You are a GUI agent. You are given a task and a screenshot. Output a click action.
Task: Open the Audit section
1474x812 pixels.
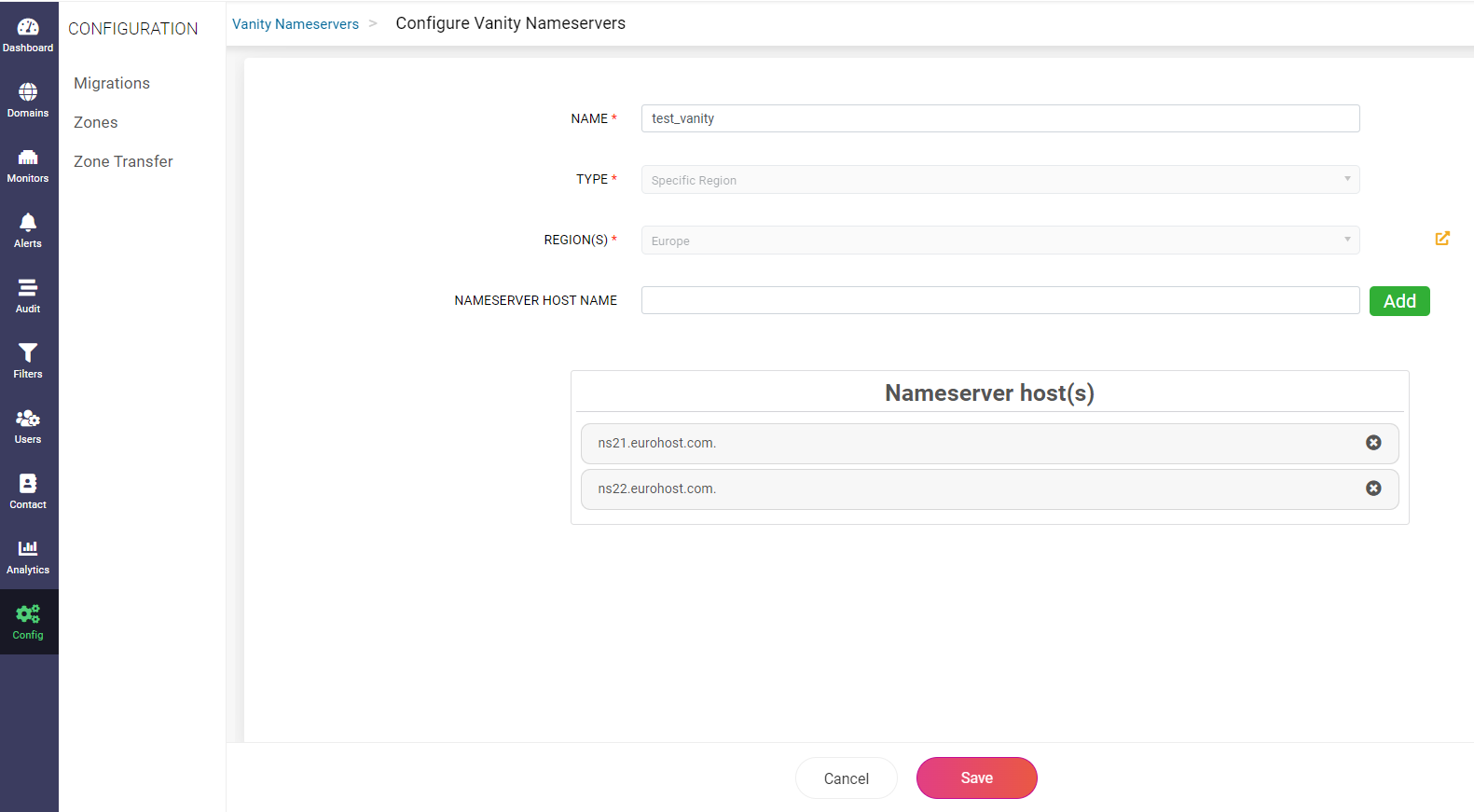tap(28, 296)
